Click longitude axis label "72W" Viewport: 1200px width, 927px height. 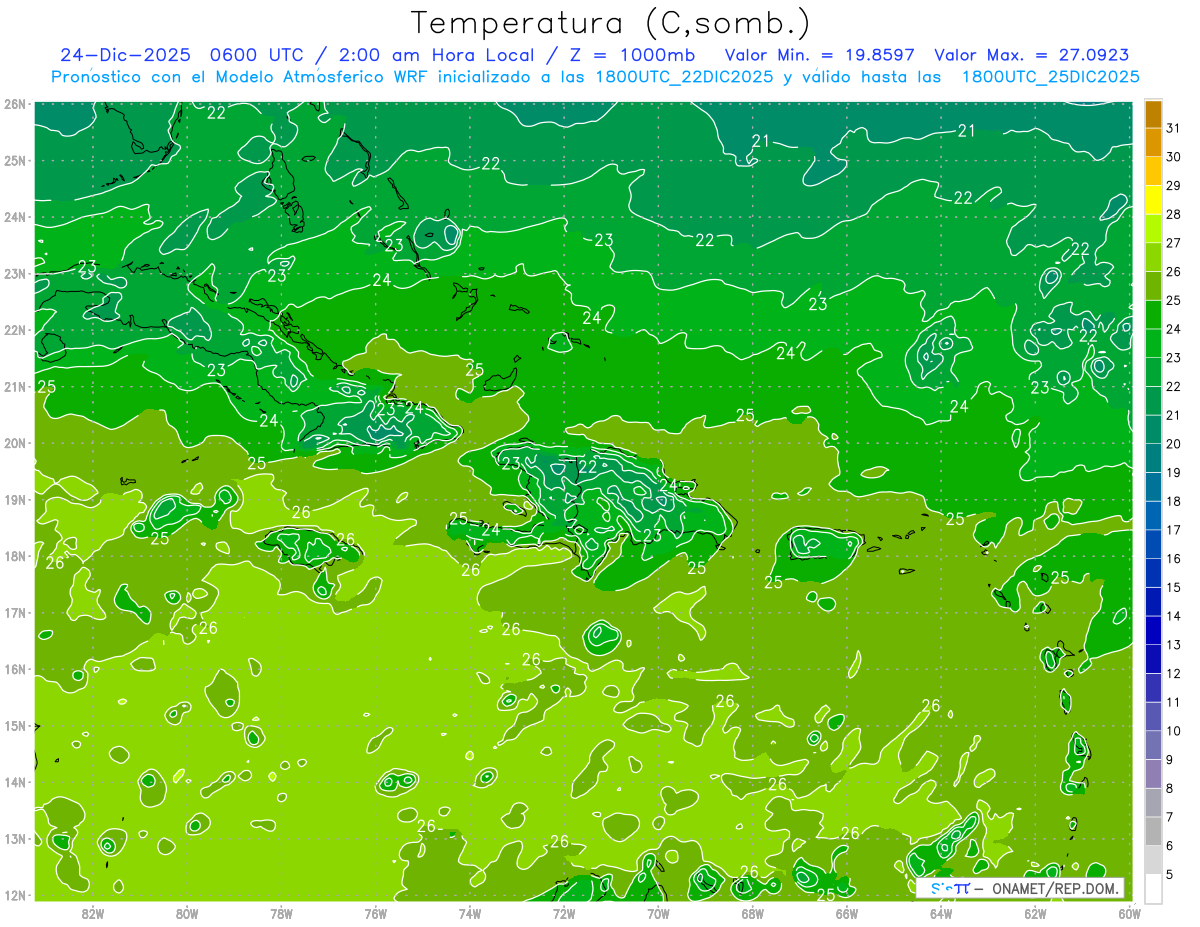[564, 914]
